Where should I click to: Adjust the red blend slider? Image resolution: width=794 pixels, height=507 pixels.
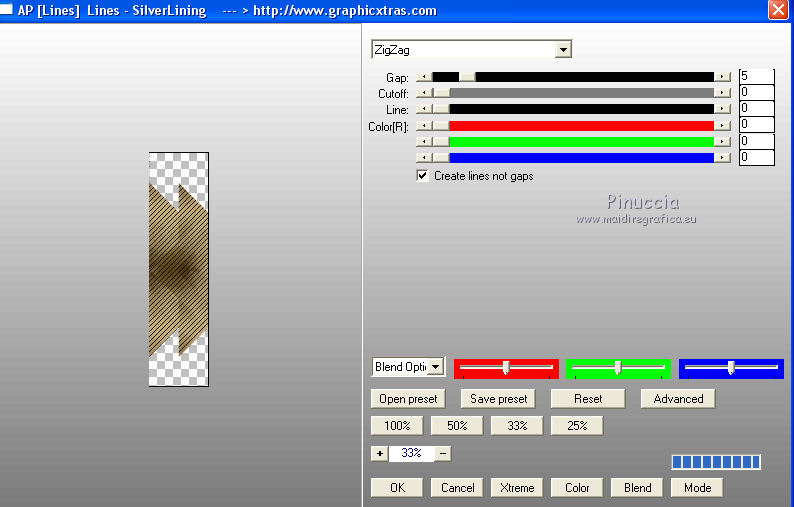(506, 368)
